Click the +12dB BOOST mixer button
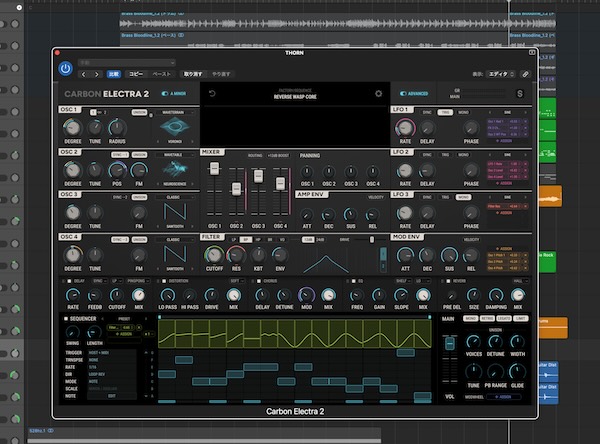Viewport: 600px width, 444px height. tap(279, 155)
